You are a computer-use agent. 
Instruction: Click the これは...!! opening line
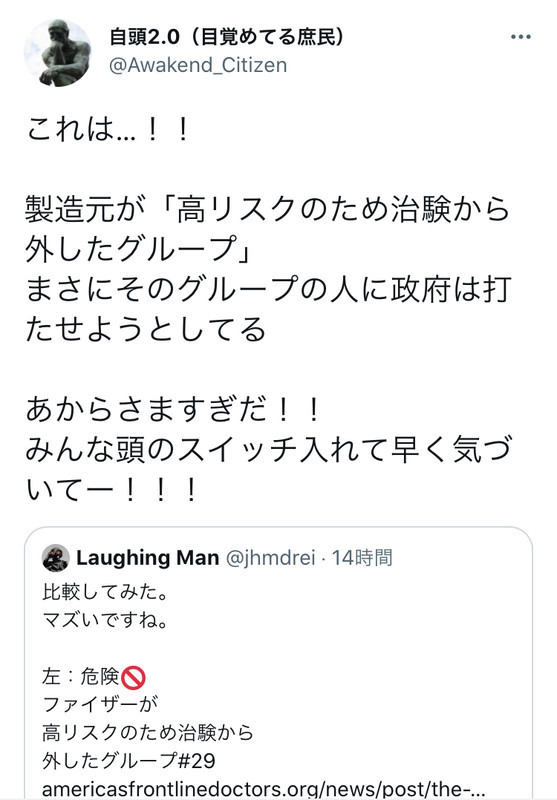click(108, 130)
